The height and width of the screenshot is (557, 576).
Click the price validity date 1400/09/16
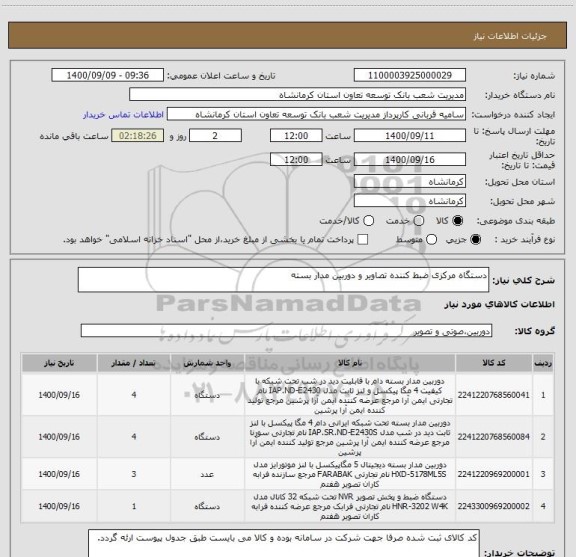click(410, 159)
